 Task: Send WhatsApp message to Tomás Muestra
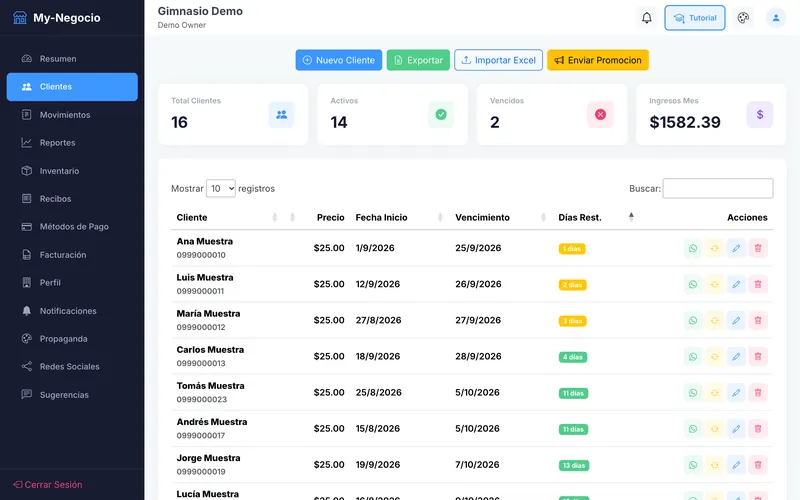tap(693, 393)
